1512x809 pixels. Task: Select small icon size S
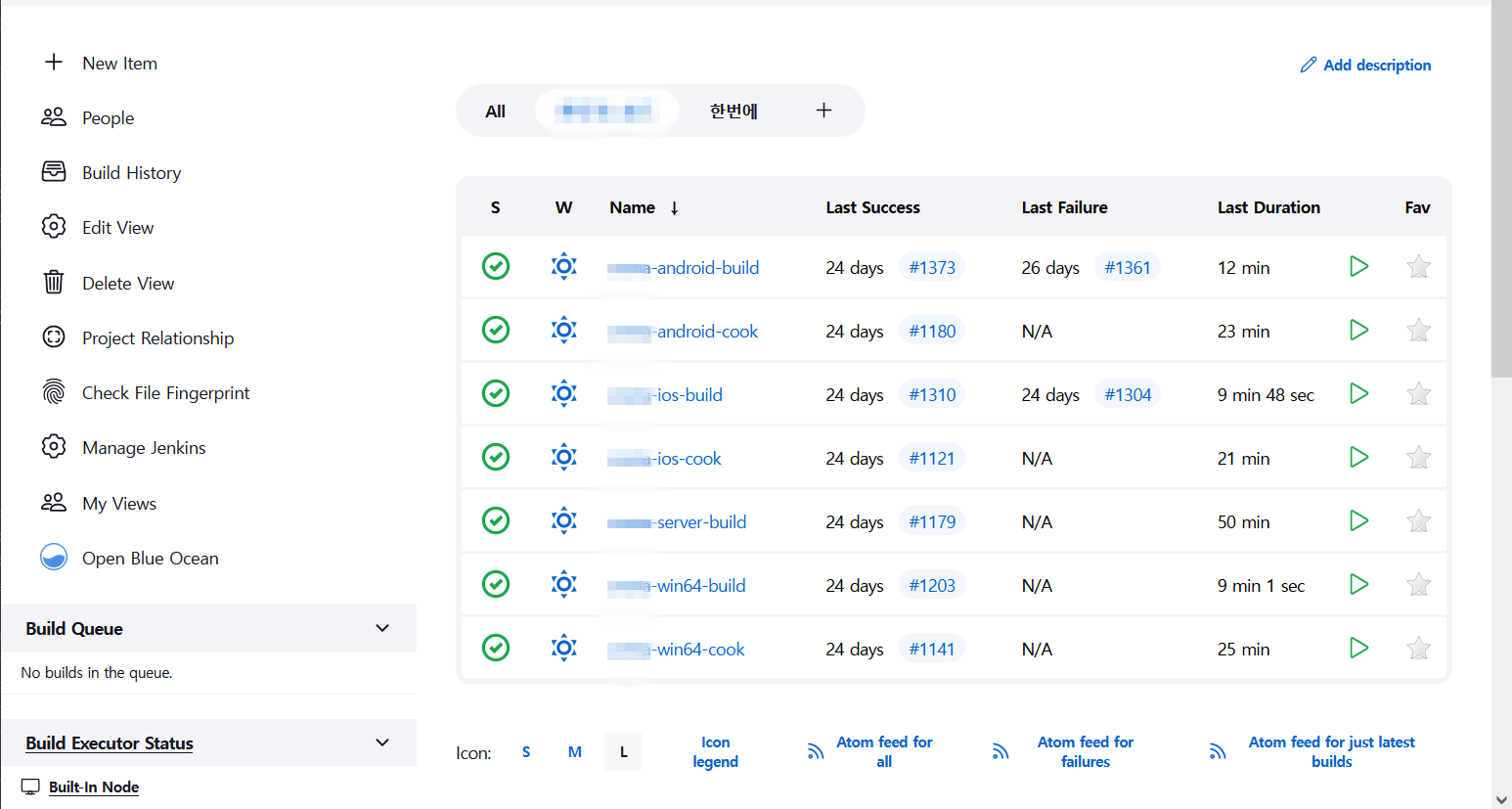[x=526, y=752]
